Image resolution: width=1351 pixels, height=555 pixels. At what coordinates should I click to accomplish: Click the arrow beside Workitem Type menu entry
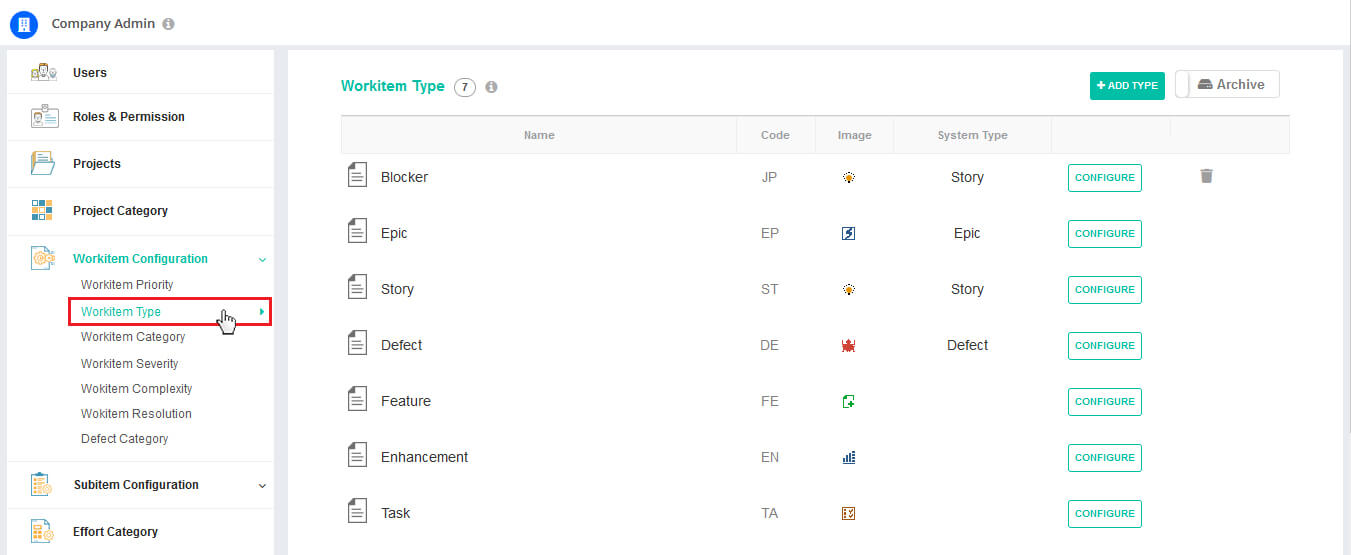(262, 312)
